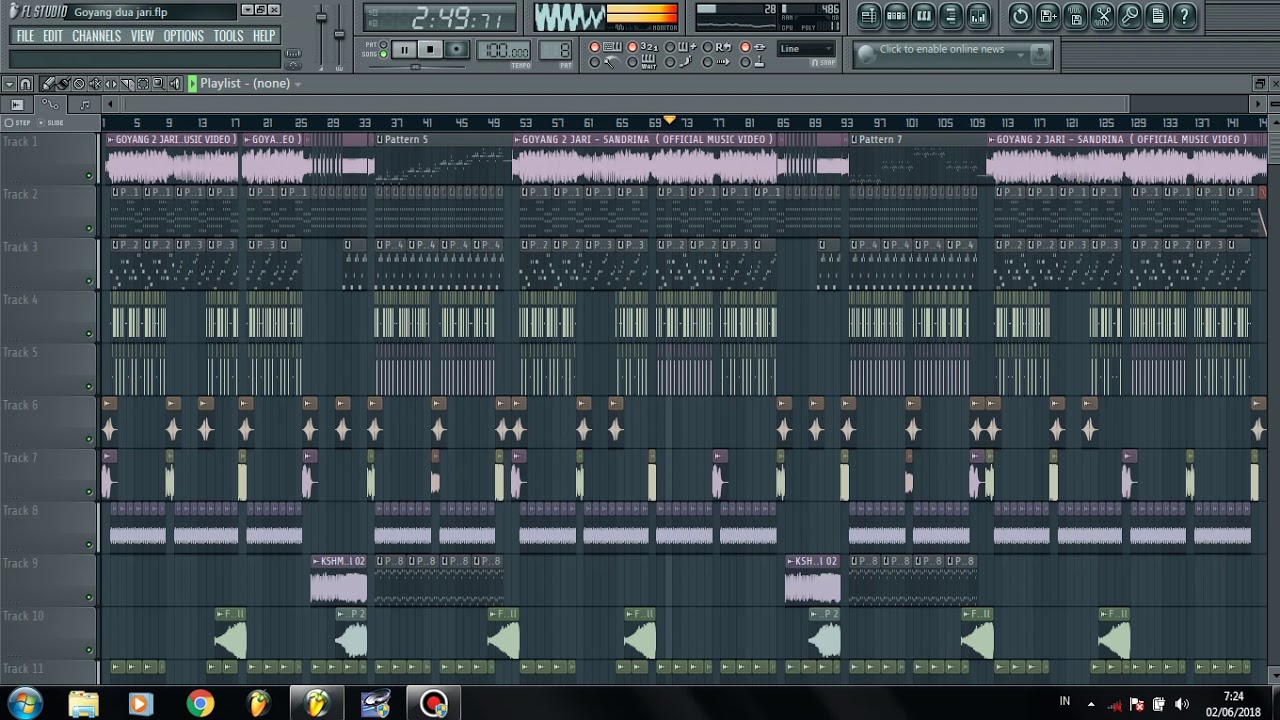This screenshot has width=1280, height=720.
Task: Choose the Select marquee tool
Action: click(143, 84)
